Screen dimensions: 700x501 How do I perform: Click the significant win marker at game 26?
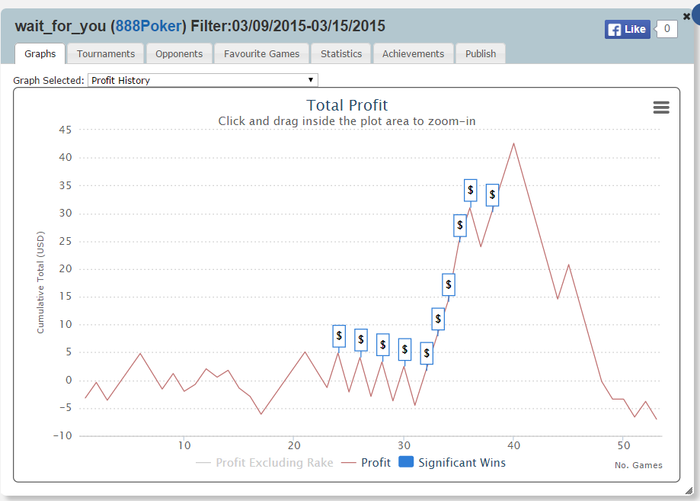361,340
